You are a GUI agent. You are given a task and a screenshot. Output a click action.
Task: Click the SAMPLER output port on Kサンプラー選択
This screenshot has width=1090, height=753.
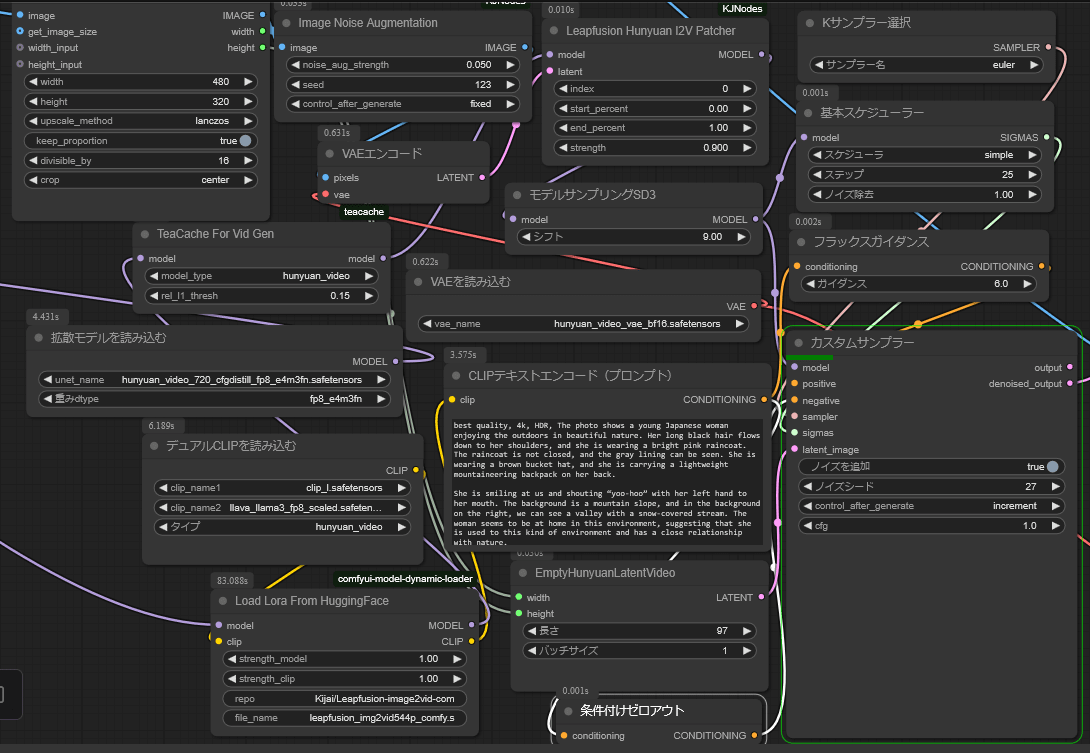[x=1048, y=47]
